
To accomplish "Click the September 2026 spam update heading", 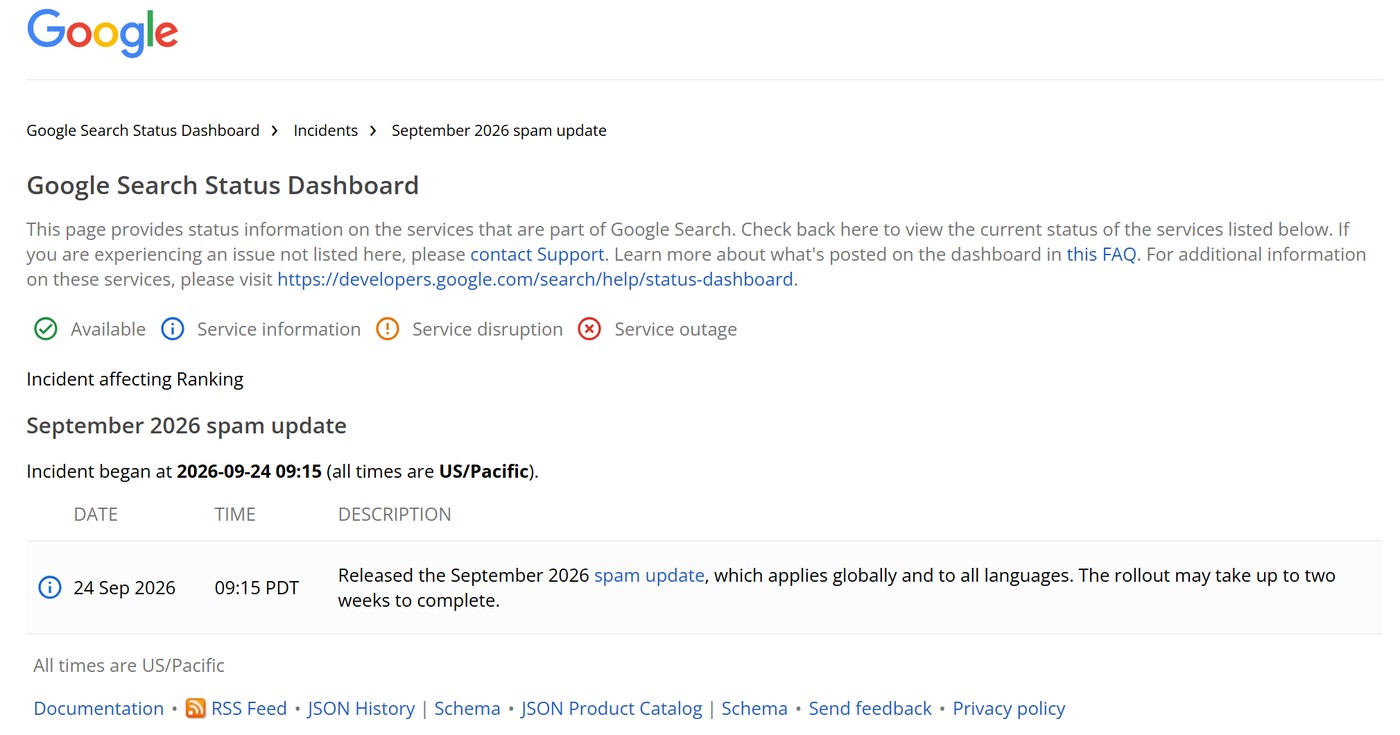I will (x=187, y=425).
